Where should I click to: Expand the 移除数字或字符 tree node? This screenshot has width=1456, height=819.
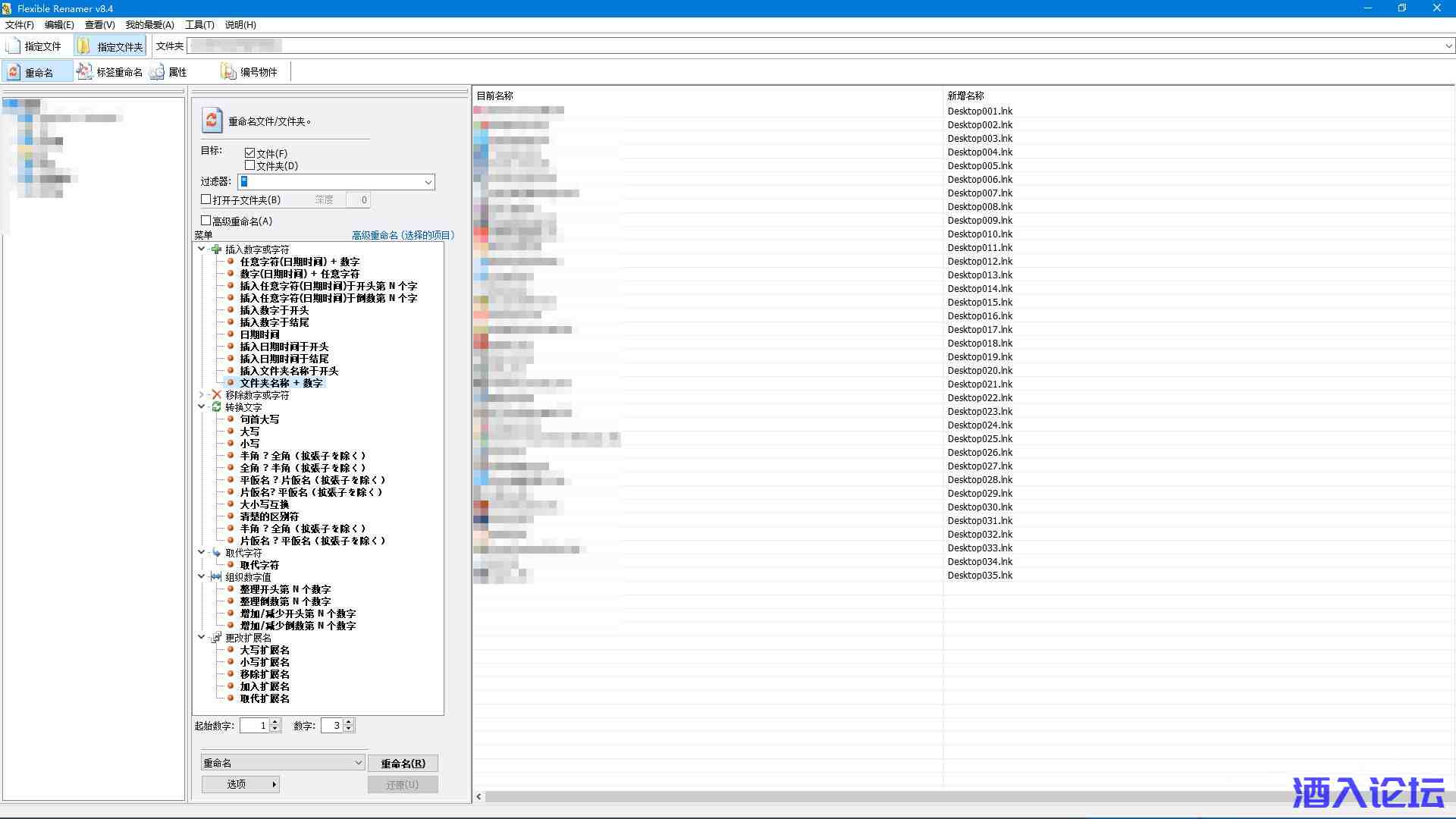click(x=201, y=395)
